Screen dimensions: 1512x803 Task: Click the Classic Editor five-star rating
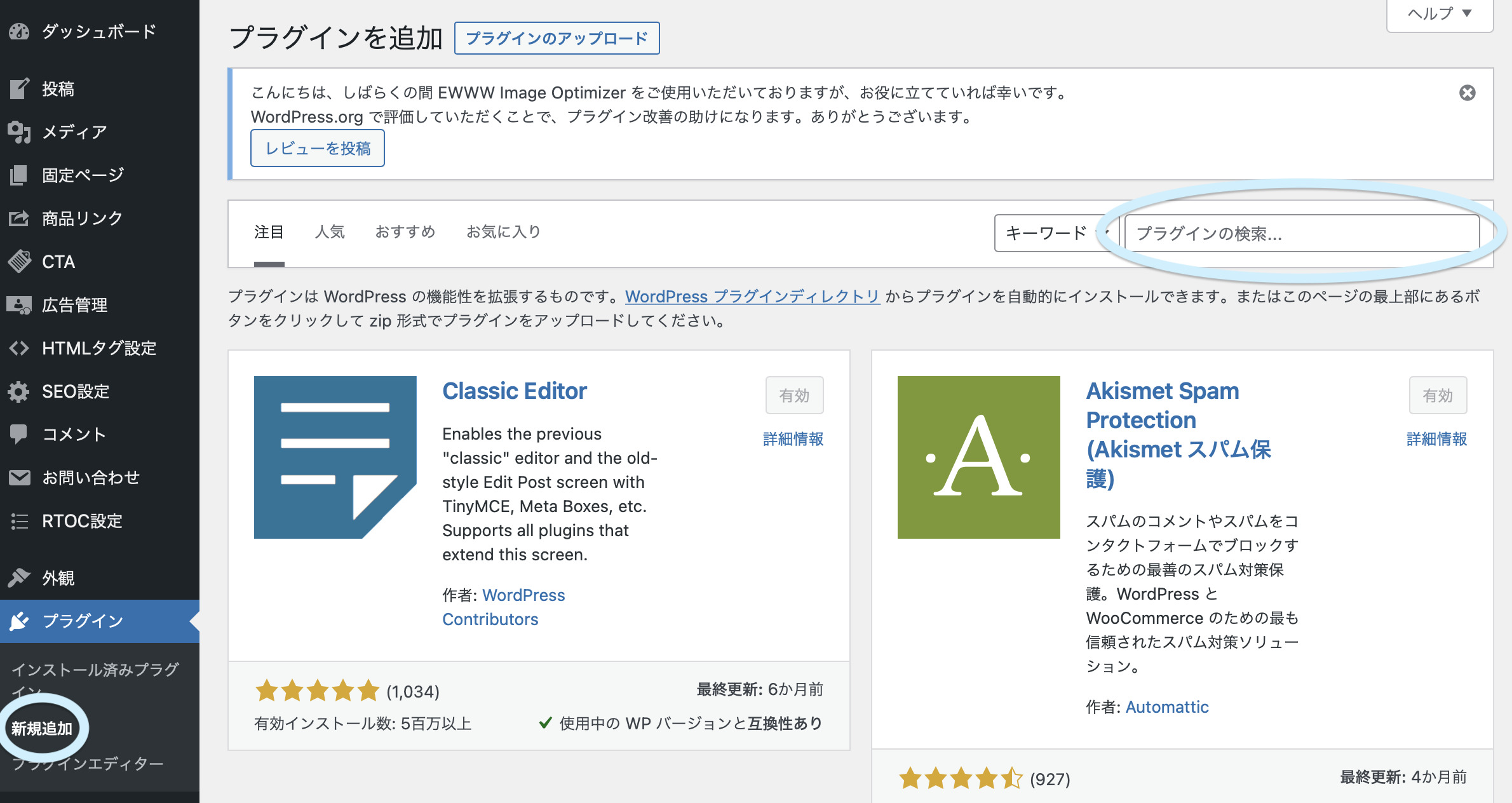tap(317, 691)
